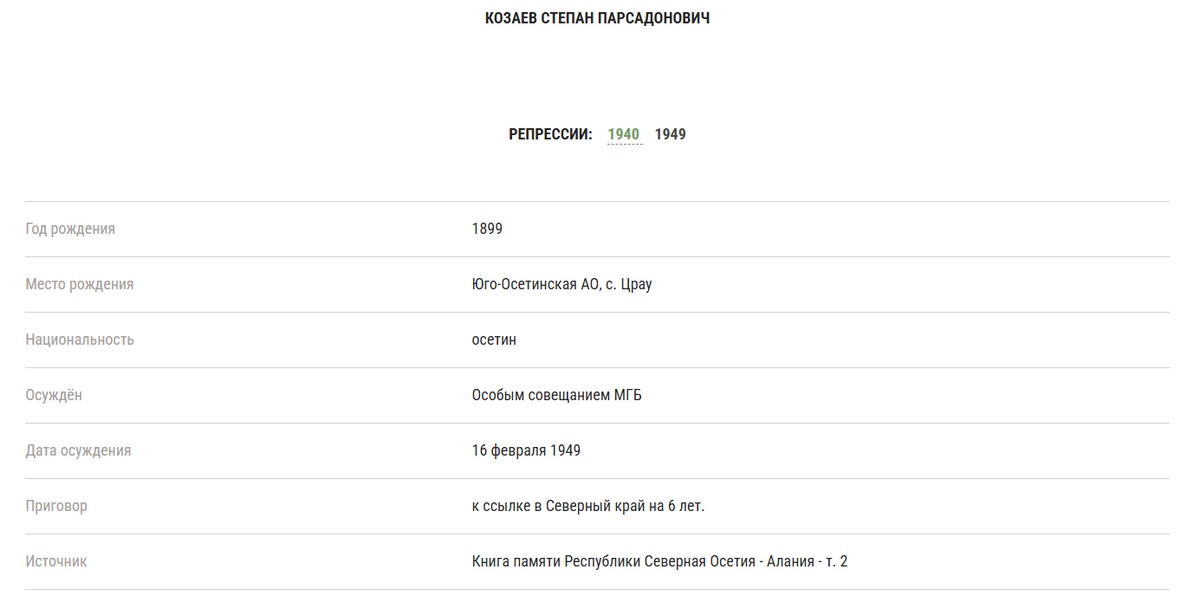Switch to the 1949 repression tab
This screenshot has height=615, width=1200.
(670, 135)
